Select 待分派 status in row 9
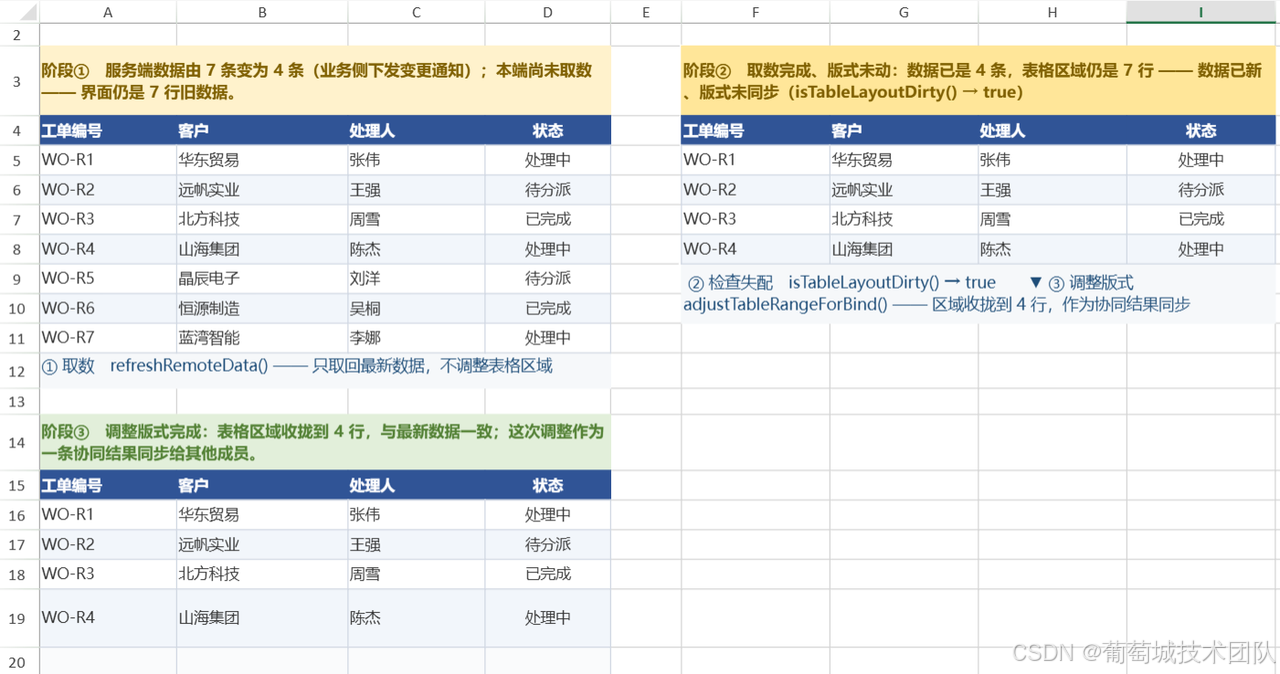This screenshot has width=1280, height=674. pyautogui.click(x=548, y=278)
